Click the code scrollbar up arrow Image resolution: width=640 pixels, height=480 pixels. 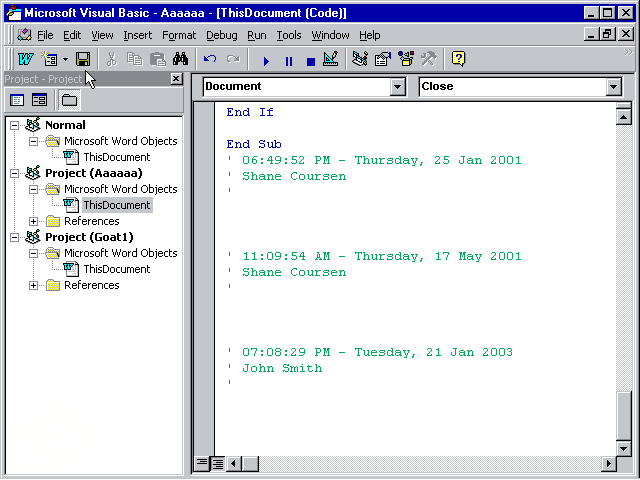(x=623, y=118)
